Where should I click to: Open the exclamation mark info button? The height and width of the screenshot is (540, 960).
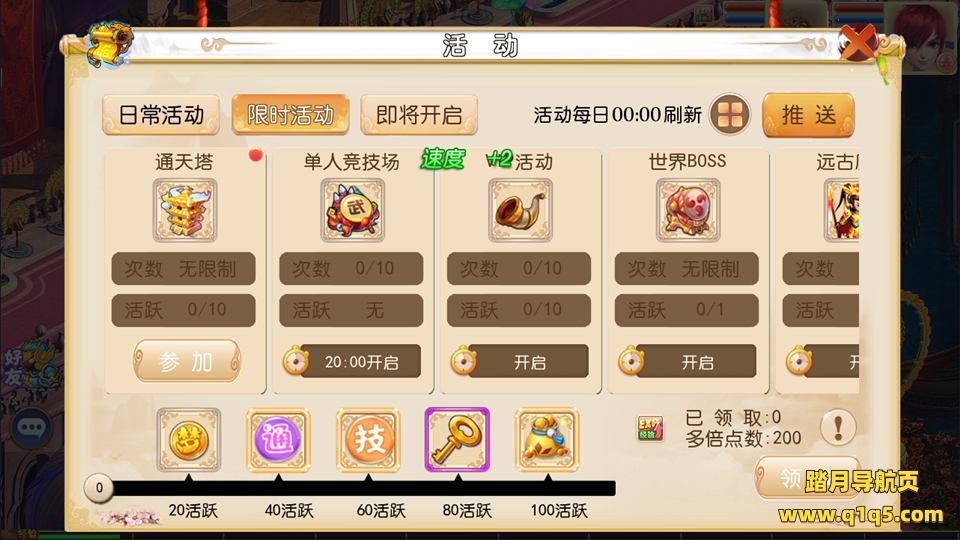pos(838,427)
